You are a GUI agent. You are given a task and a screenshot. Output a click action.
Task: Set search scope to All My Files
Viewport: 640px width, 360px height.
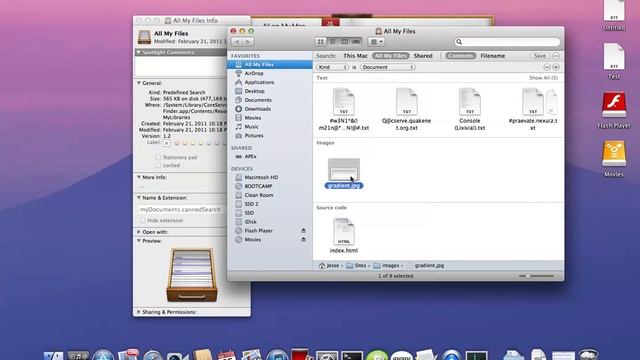[391, 56]
